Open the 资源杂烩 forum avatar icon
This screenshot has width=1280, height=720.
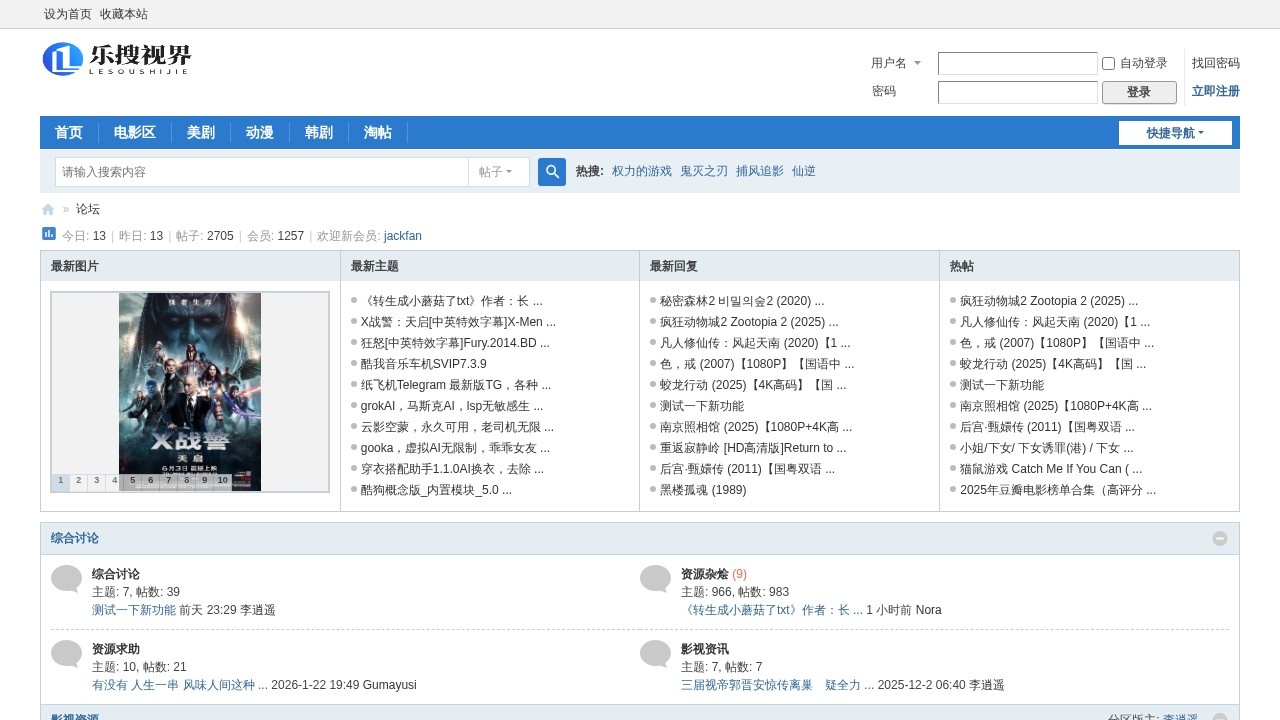[x=655, y=578]
